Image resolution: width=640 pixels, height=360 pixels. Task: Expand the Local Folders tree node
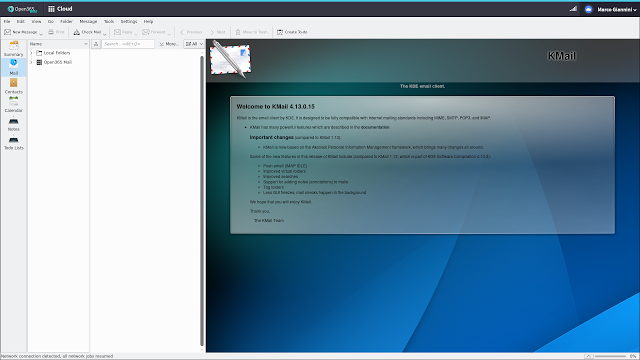(x=31, y=53)
